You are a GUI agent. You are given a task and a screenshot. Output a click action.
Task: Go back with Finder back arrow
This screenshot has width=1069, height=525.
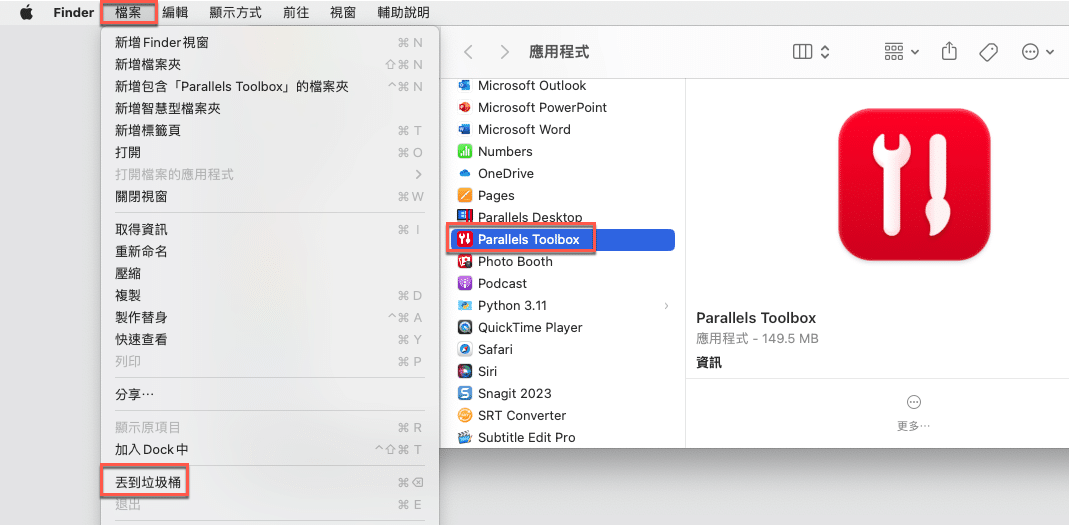click(x=468, y=52)
